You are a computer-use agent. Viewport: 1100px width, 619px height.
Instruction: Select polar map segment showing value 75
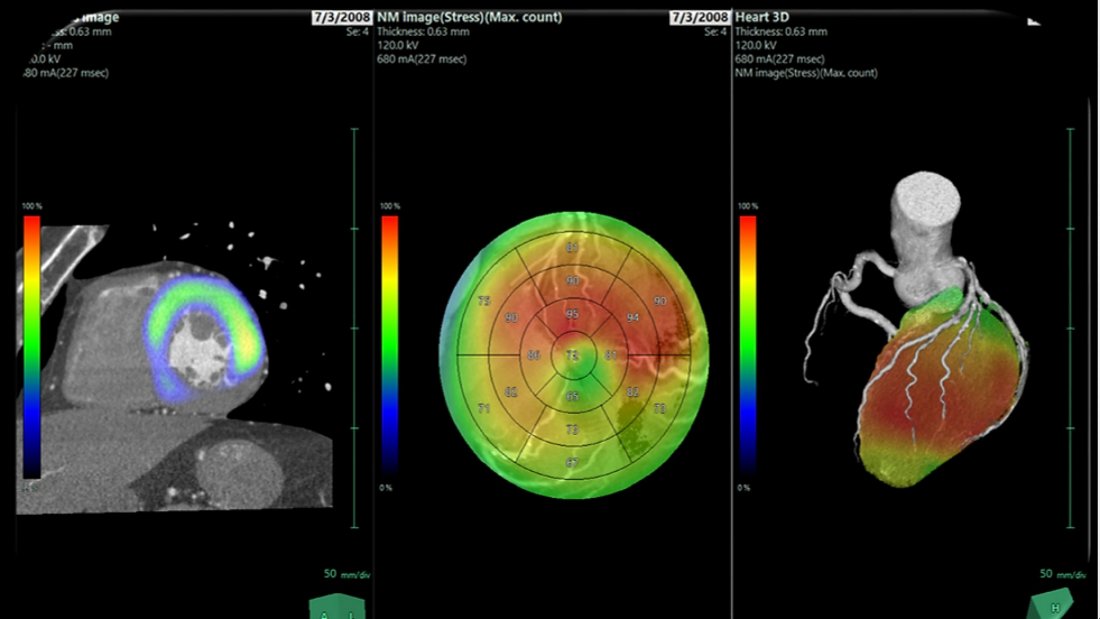pos(484,301)
